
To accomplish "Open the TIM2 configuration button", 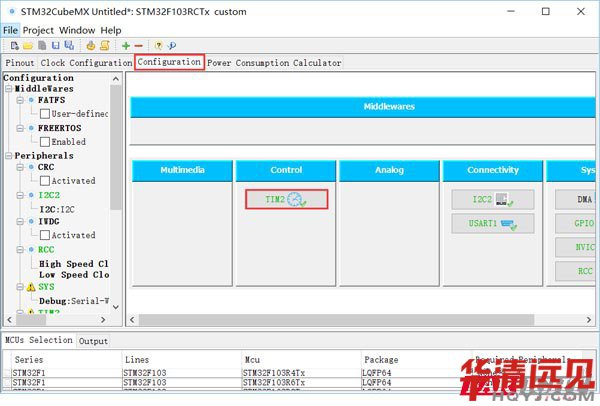I will pyautogui.click(x=287, y=199).
